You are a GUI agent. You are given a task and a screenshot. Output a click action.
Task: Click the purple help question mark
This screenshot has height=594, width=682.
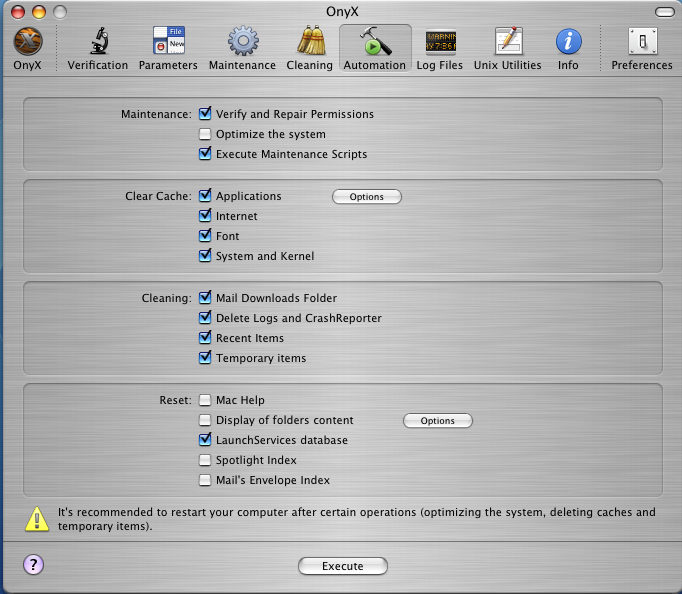[x=33, y=564]
